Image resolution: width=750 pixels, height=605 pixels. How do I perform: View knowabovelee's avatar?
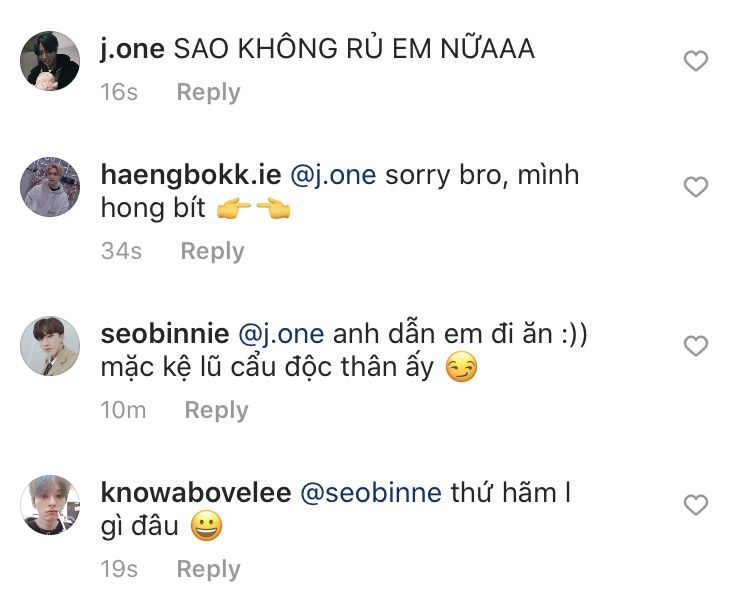pos(50,505)
